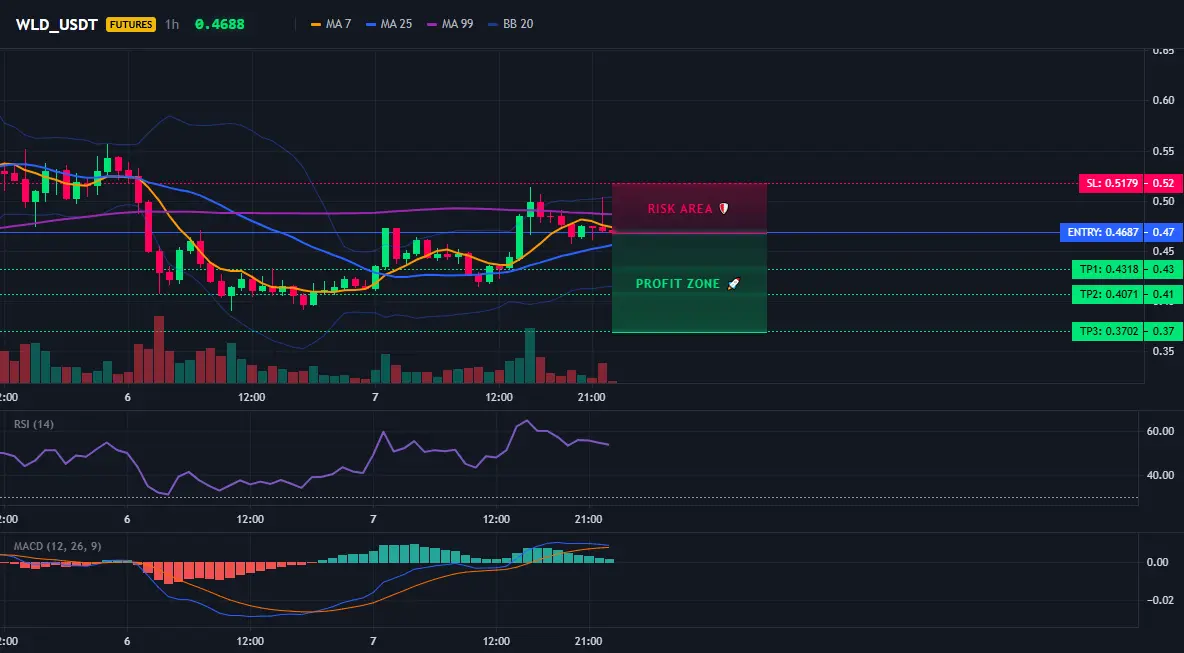The height and width of the screenshot is (653, 1184).
Task: Toggle the MA 7 legend item
Action: (x=331, y=24)
